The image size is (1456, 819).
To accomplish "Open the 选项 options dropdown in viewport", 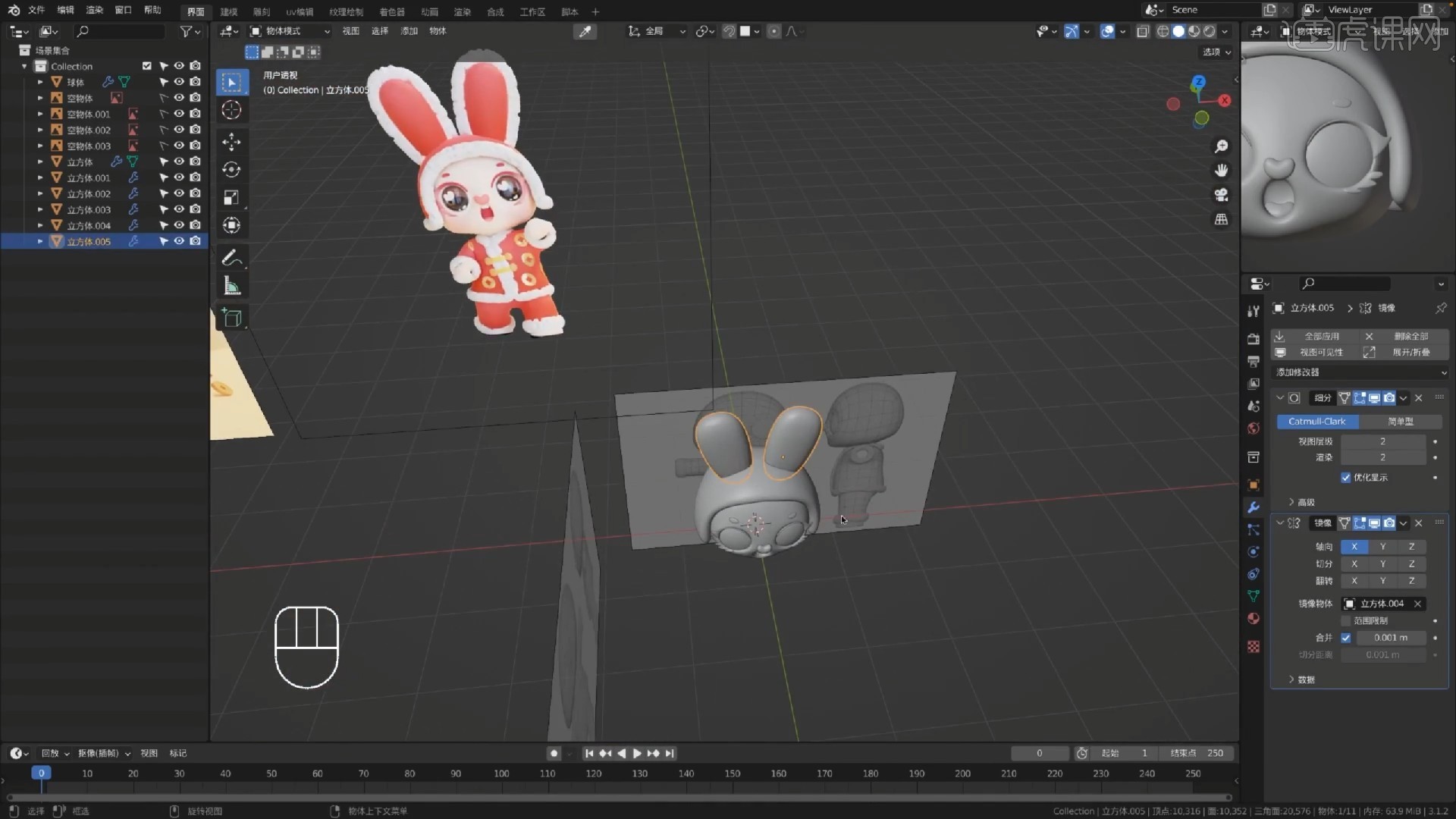I will (x=1216, y=52).
